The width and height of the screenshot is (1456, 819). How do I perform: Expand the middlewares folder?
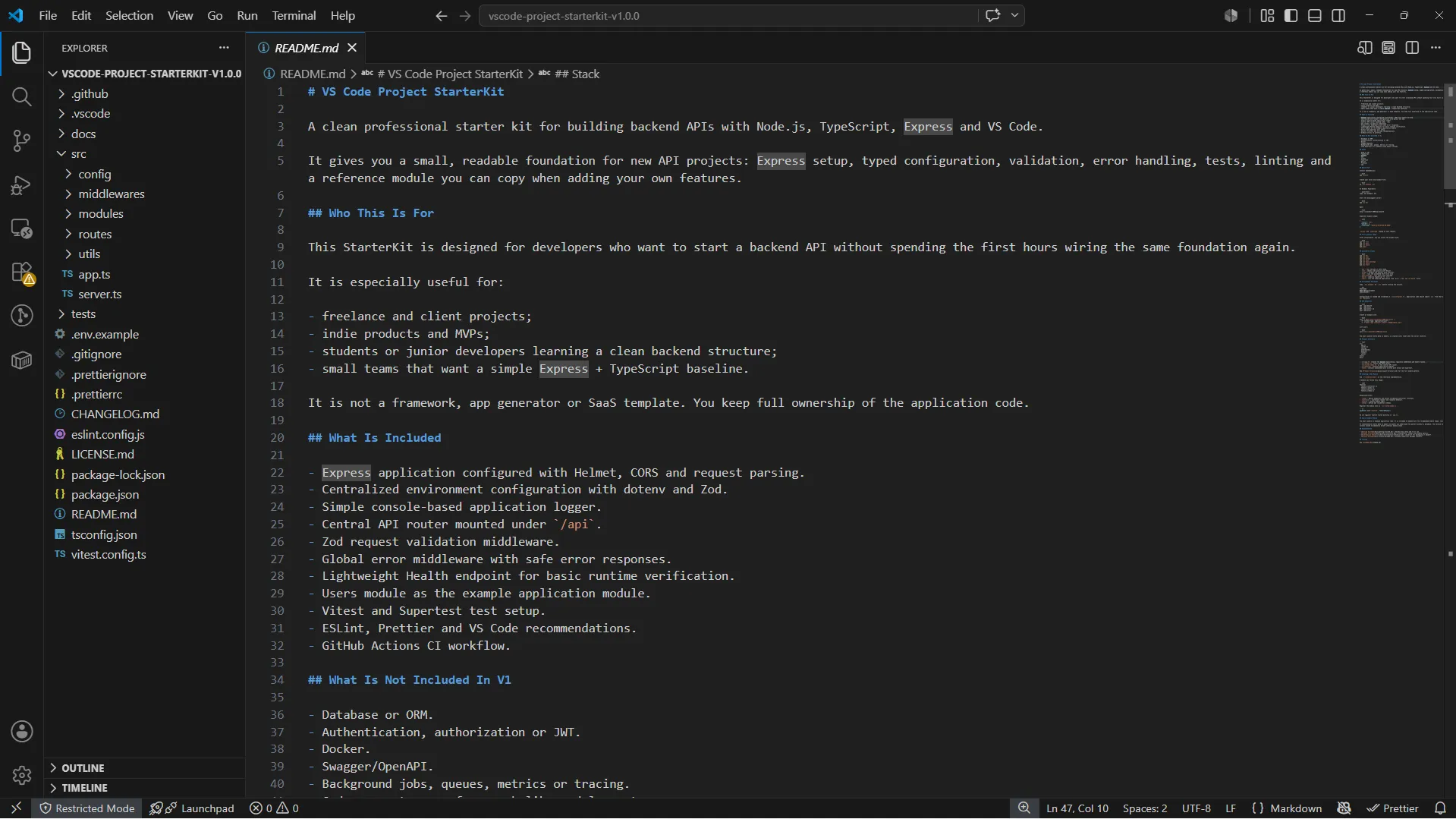click(x=144, y=194)
